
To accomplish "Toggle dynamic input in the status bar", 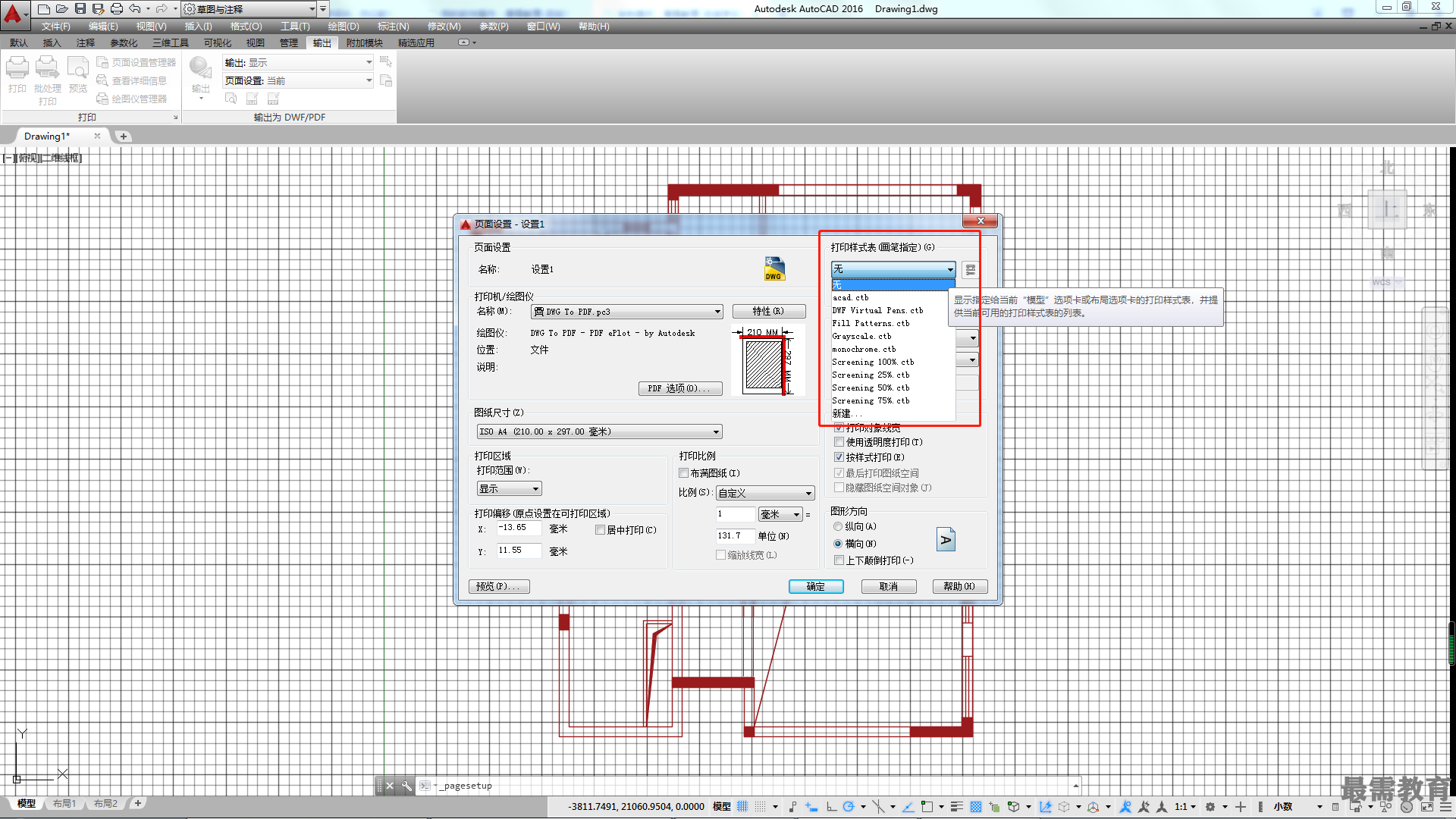I will tap(811, 807).
